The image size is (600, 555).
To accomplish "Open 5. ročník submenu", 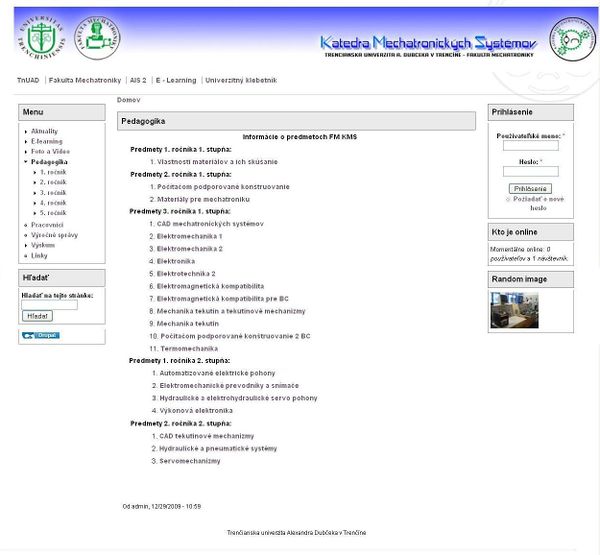I will click(x=53, y=213).
